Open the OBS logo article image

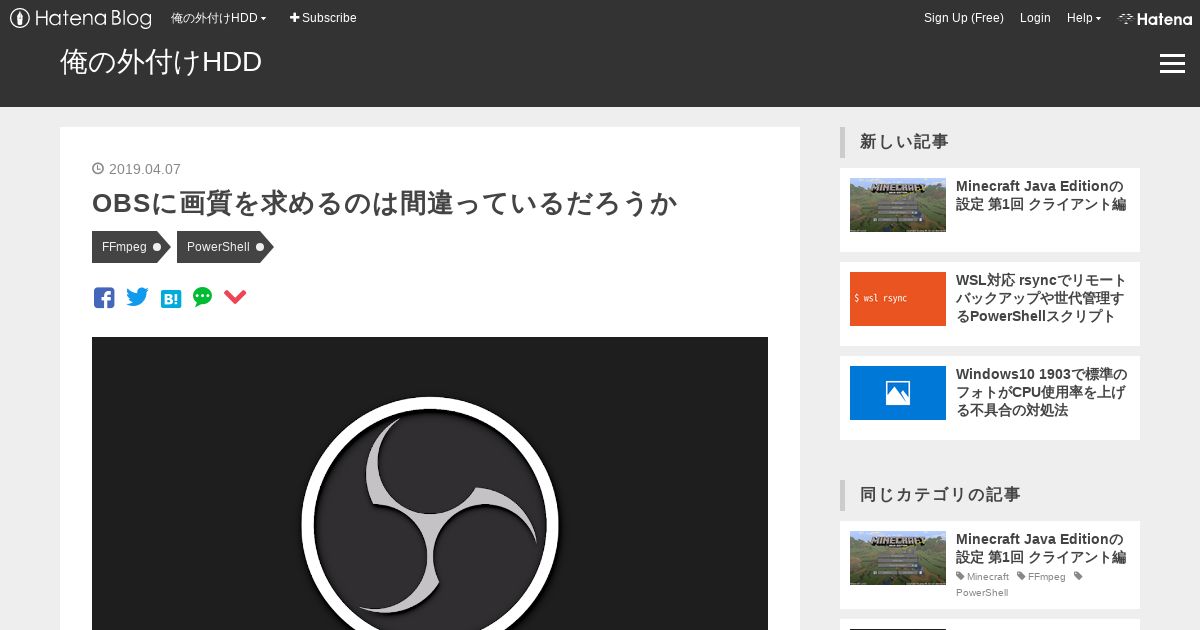[x=430, y=484]
